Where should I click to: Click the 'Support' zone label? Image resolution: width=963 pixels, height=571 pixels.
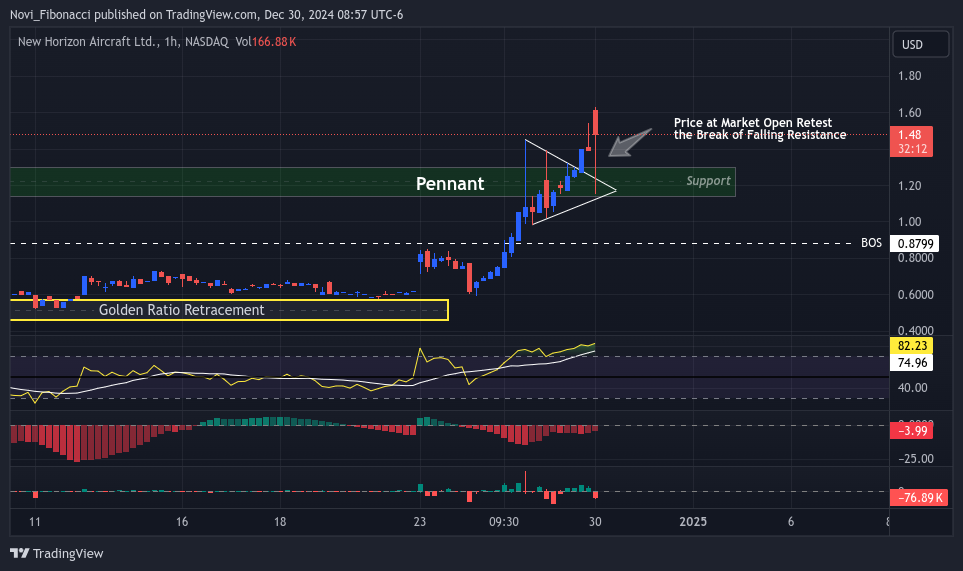pos(708,181)
